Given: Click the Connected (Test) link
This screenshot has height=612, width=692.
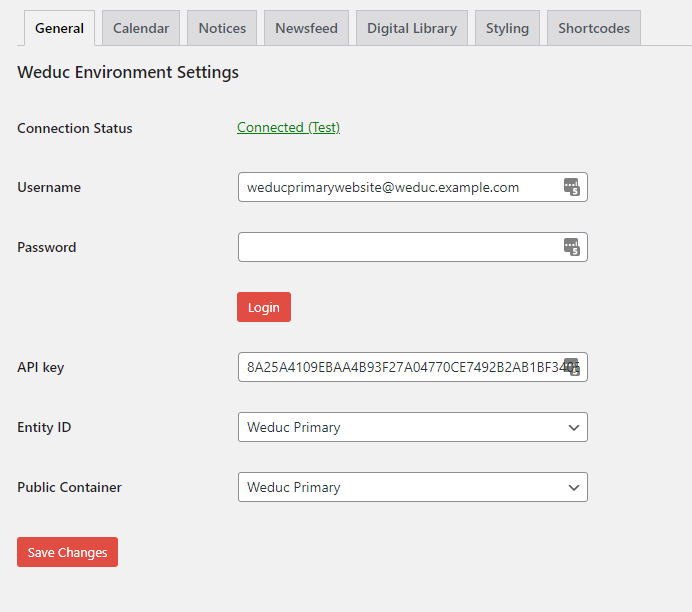Looking at the screenshot, I should pyautogui.click(x=288, y=127).
